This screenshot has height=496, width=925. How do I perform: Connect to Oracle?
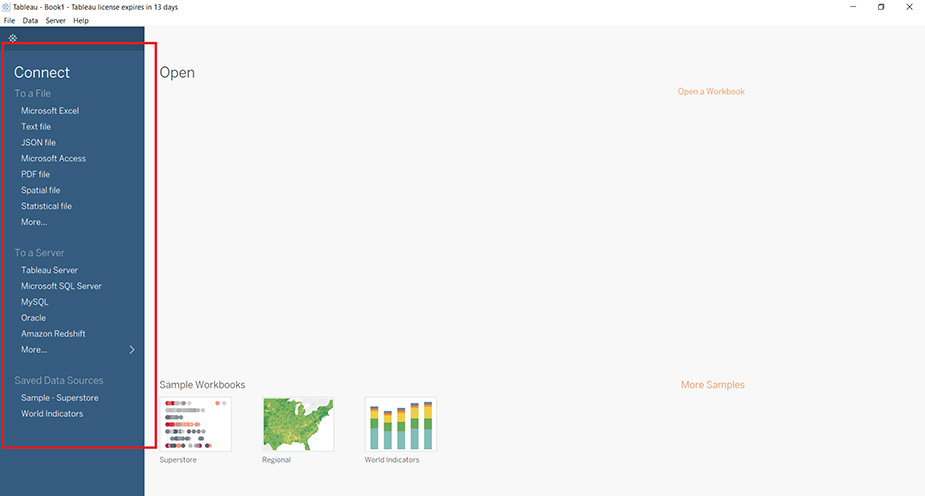click(x=34, y=318)
